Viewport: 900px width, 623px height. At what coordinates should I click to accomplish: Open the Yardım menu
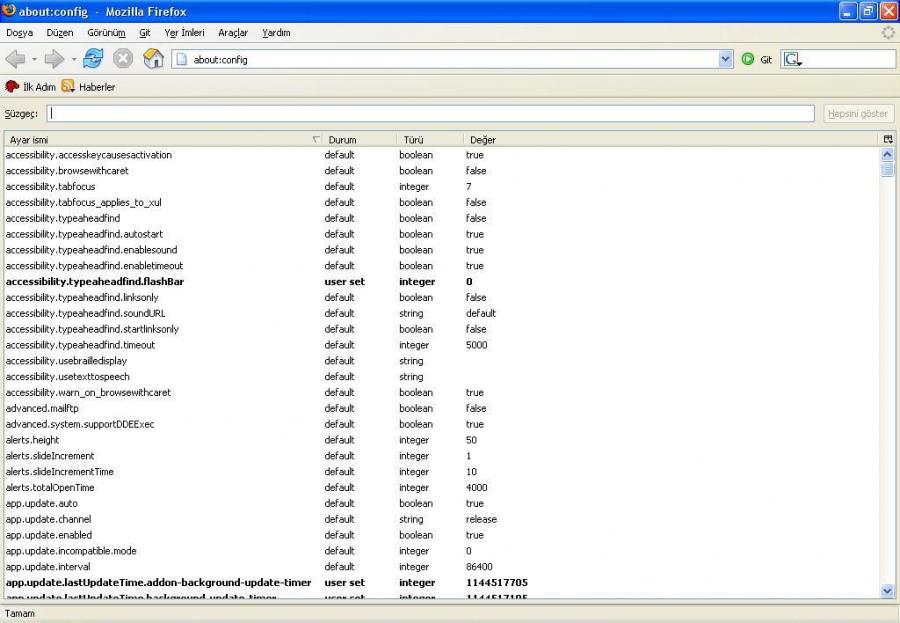(276, 33)
